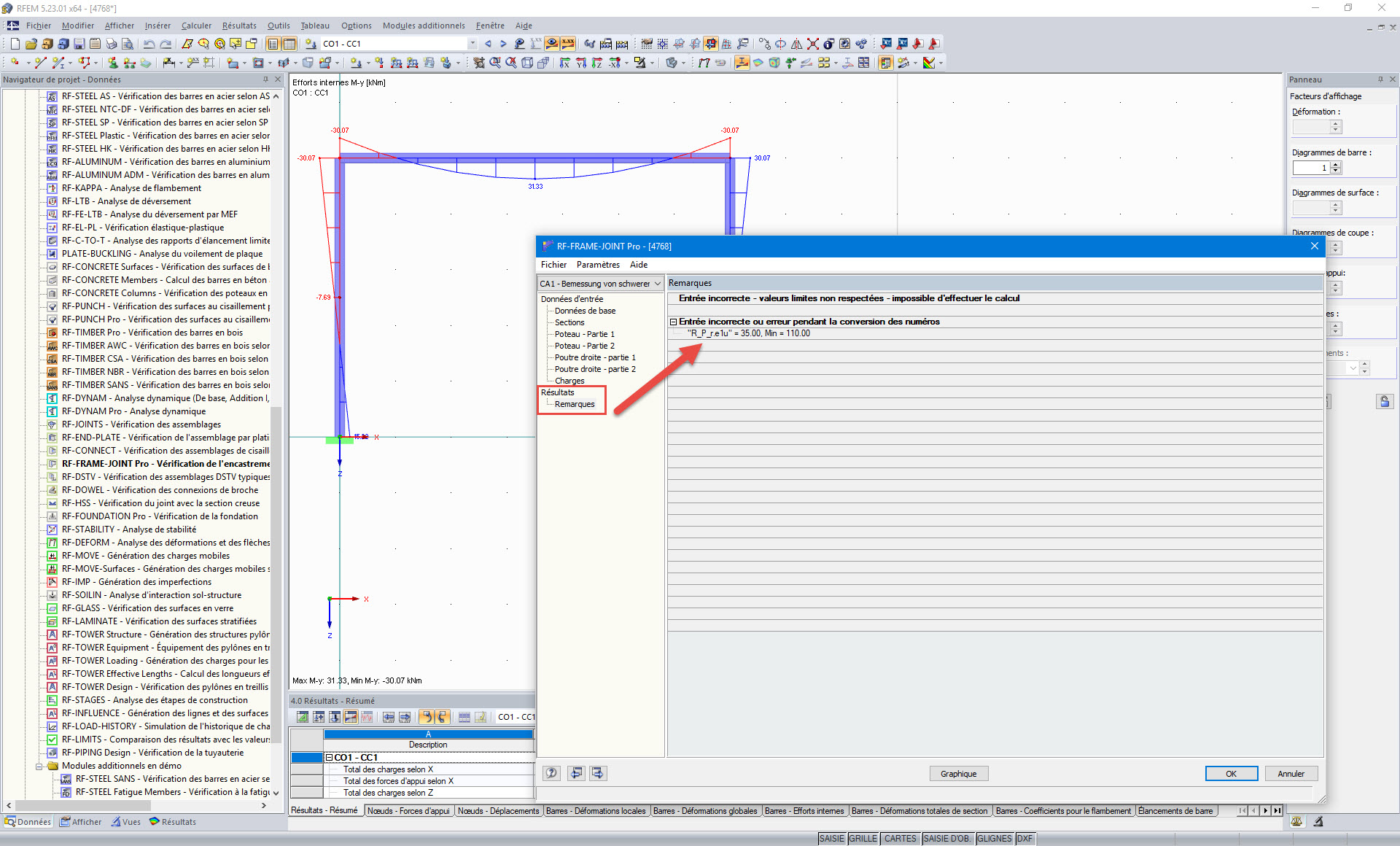Select Poteau - Partie 1 tree entry

584,334
